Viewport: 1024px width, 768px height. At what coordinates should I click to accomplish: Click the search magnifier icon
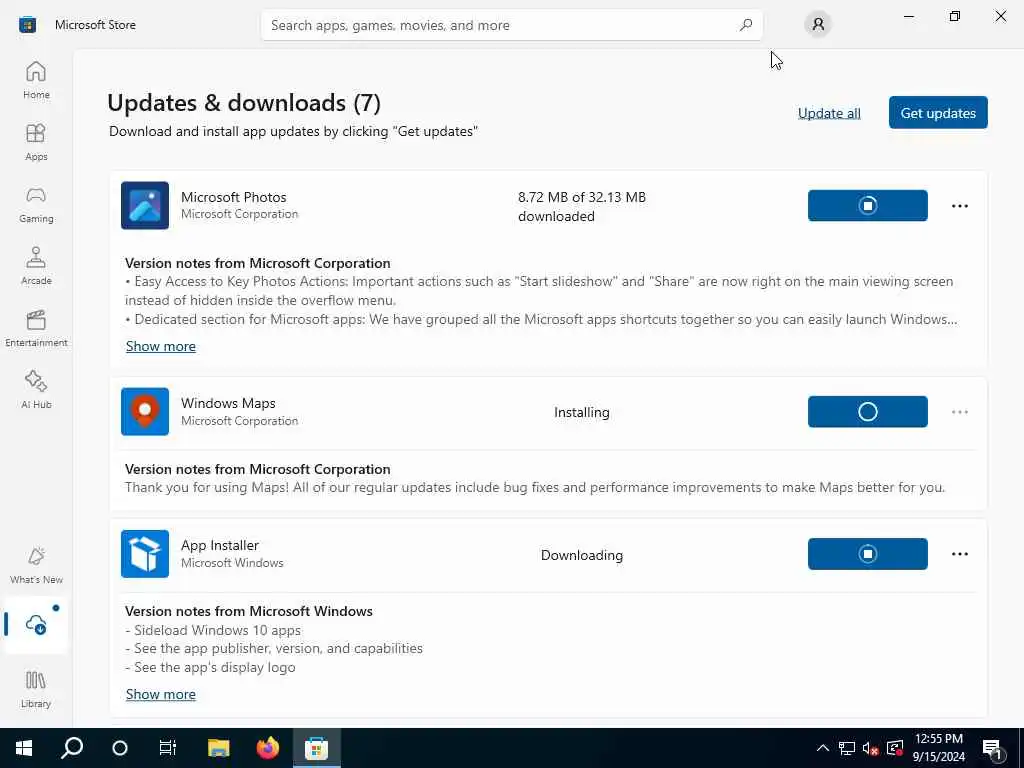click(746, 25)
